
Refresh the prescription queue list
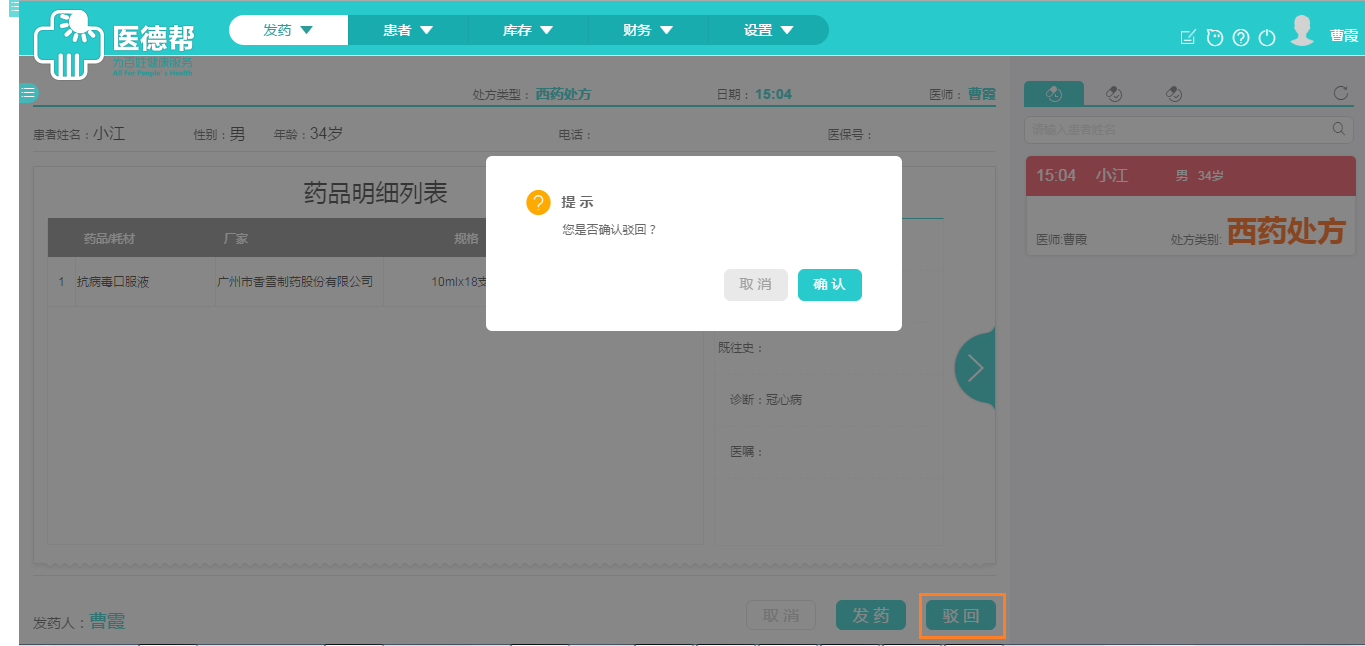[1341, 93]
